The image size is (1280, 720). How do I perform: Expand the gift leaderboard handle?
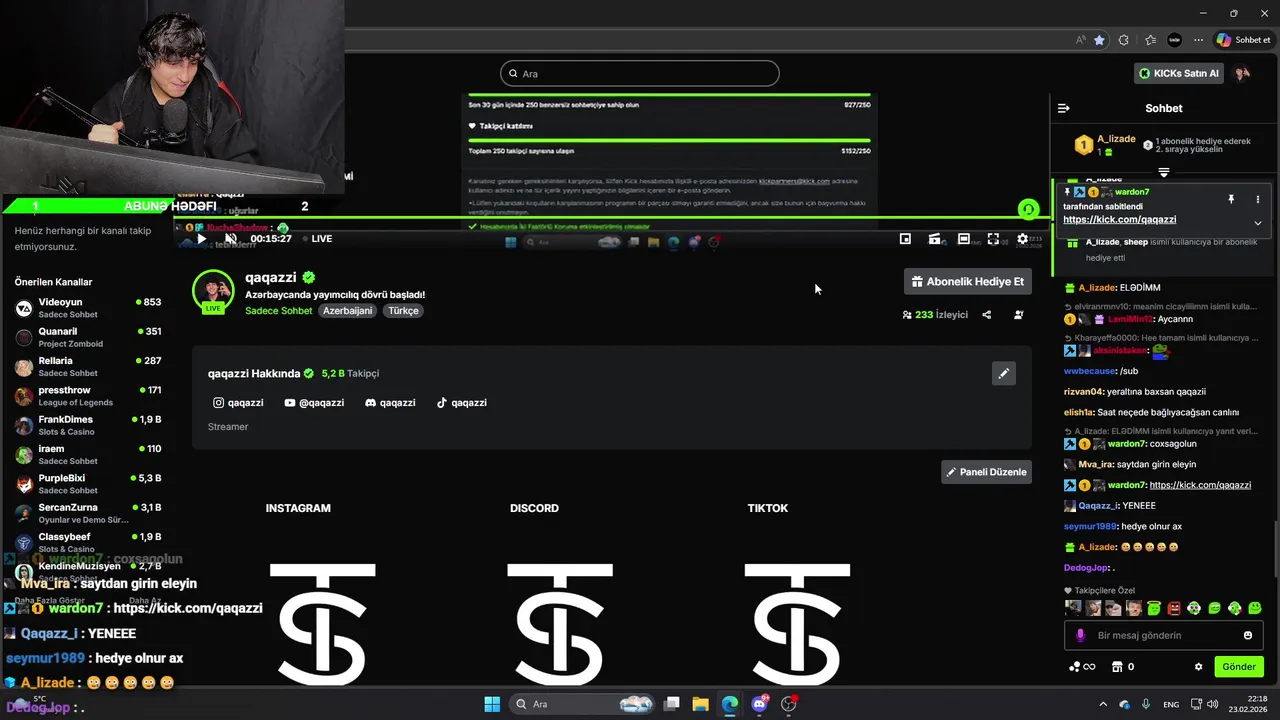(1164, 172)
